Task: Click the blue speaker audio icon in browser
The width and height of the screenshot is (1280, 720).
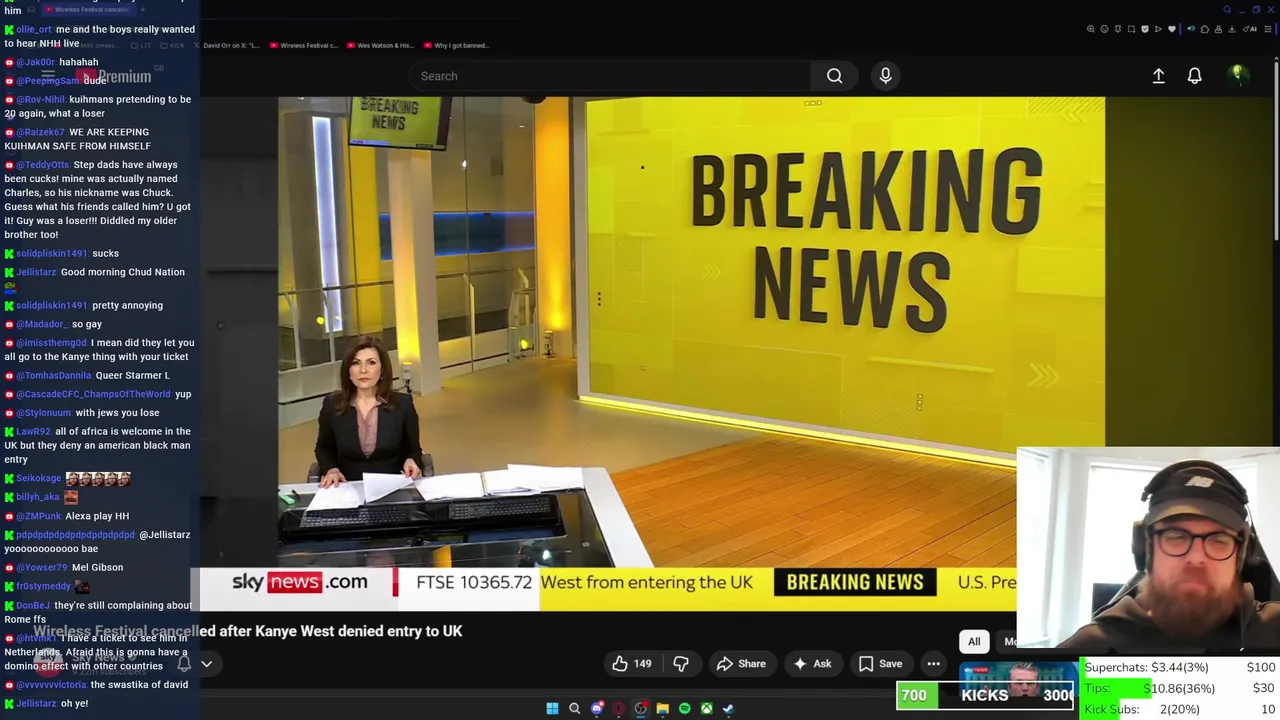Action: [x=1191, y=29]
